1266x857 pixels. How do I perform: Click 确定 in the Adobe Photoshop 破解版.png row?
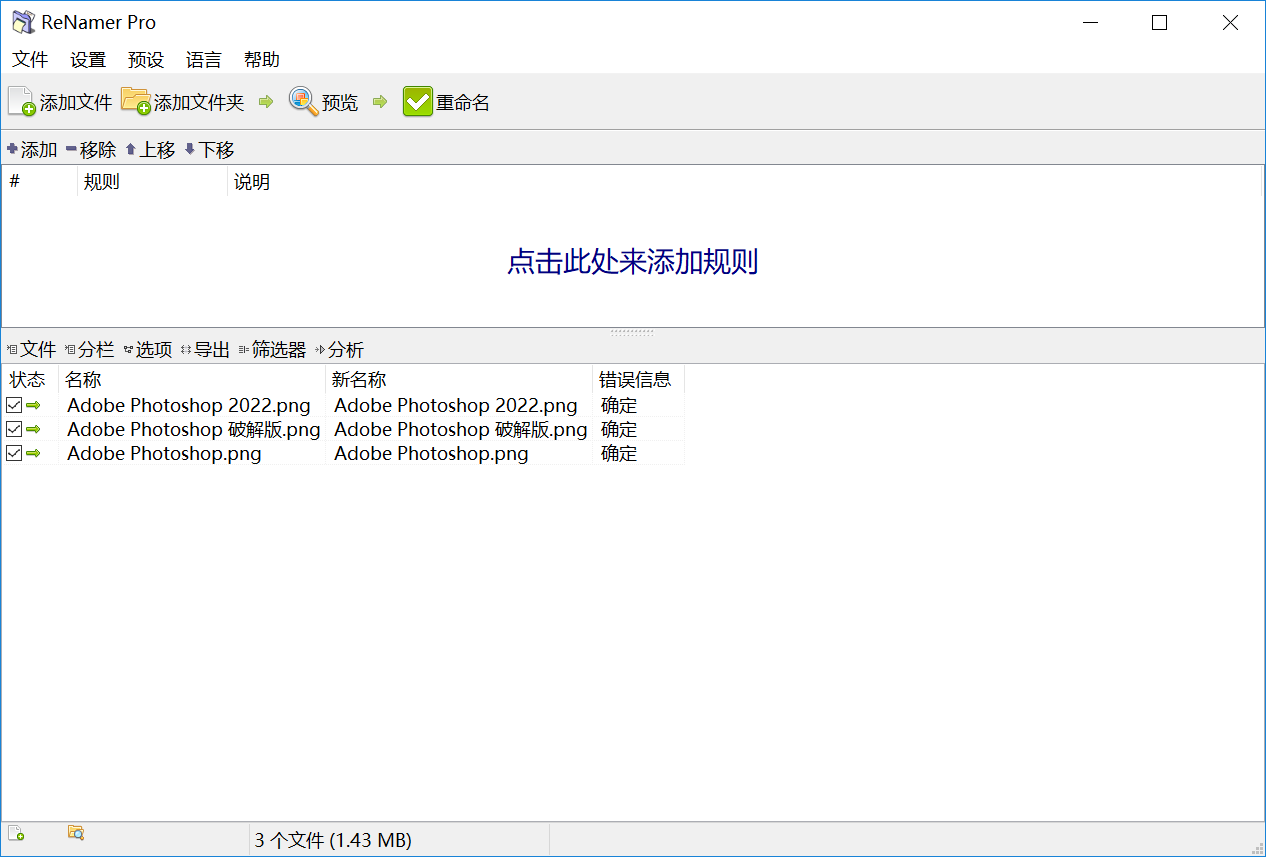pyautogui.click(x=619, y=429)
